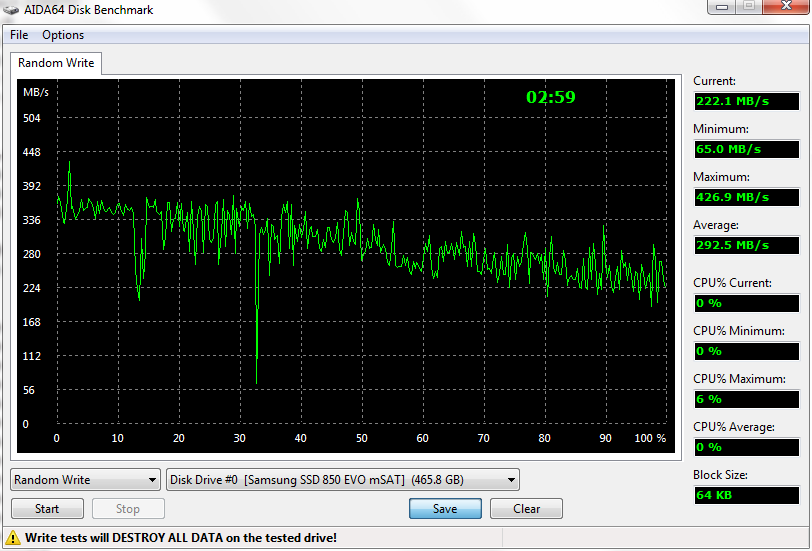The height and width of the screenshot is (551, 812).
Task: Click the Current: label
Action: pos(714,81)
